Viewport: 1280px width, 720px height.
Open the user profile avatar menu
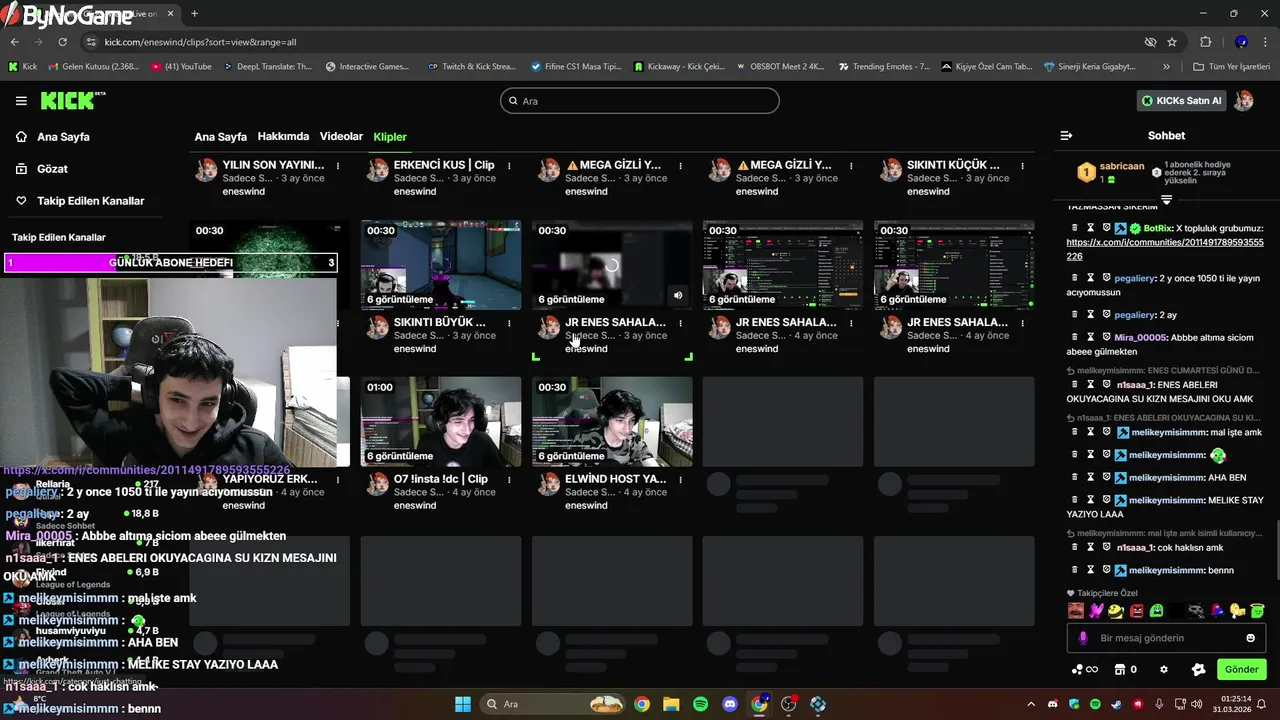pos(1244,101)
